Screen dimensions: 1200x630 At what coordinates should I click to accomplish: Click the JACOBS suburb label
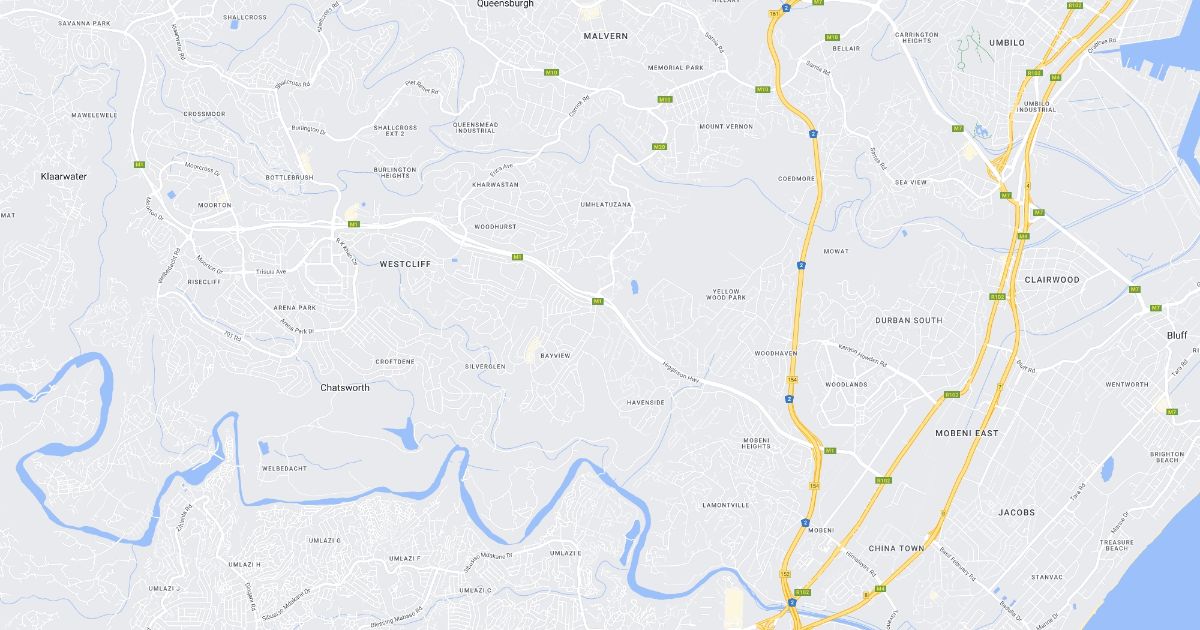pos(1016,512)
